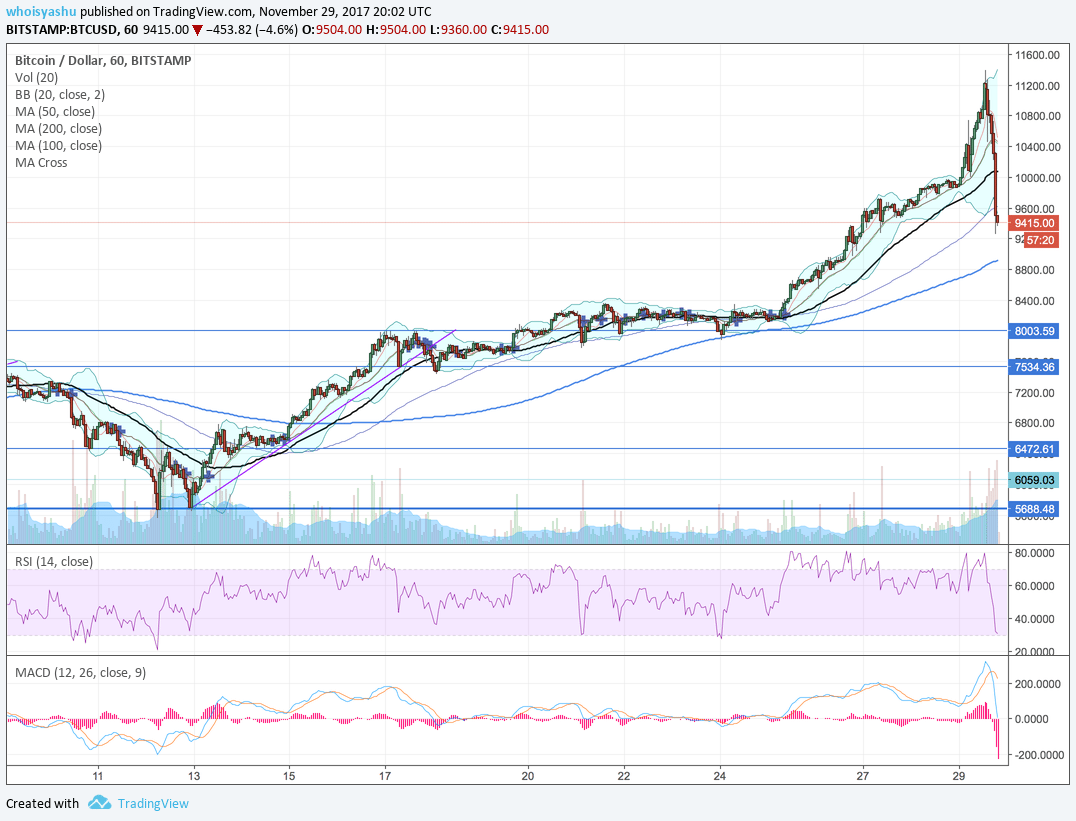Click the O:9504.00 open value

click(331, 30)
